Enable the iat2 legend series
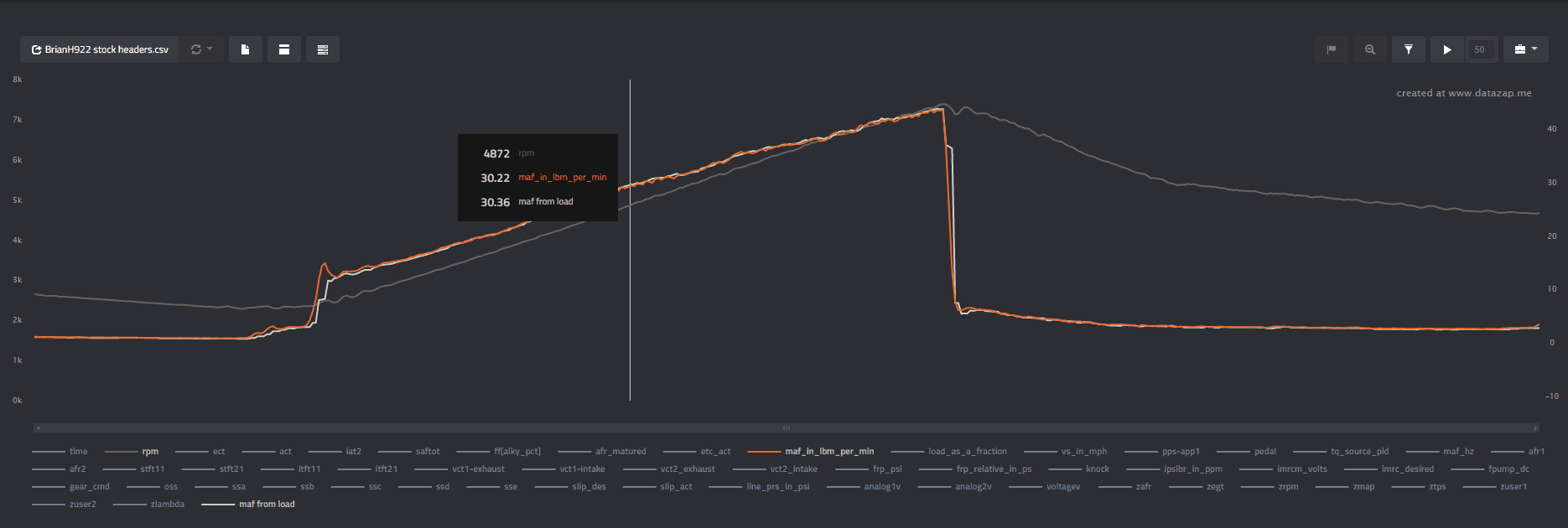This screenshot has height=528, width=1568. tap(335, 452)
